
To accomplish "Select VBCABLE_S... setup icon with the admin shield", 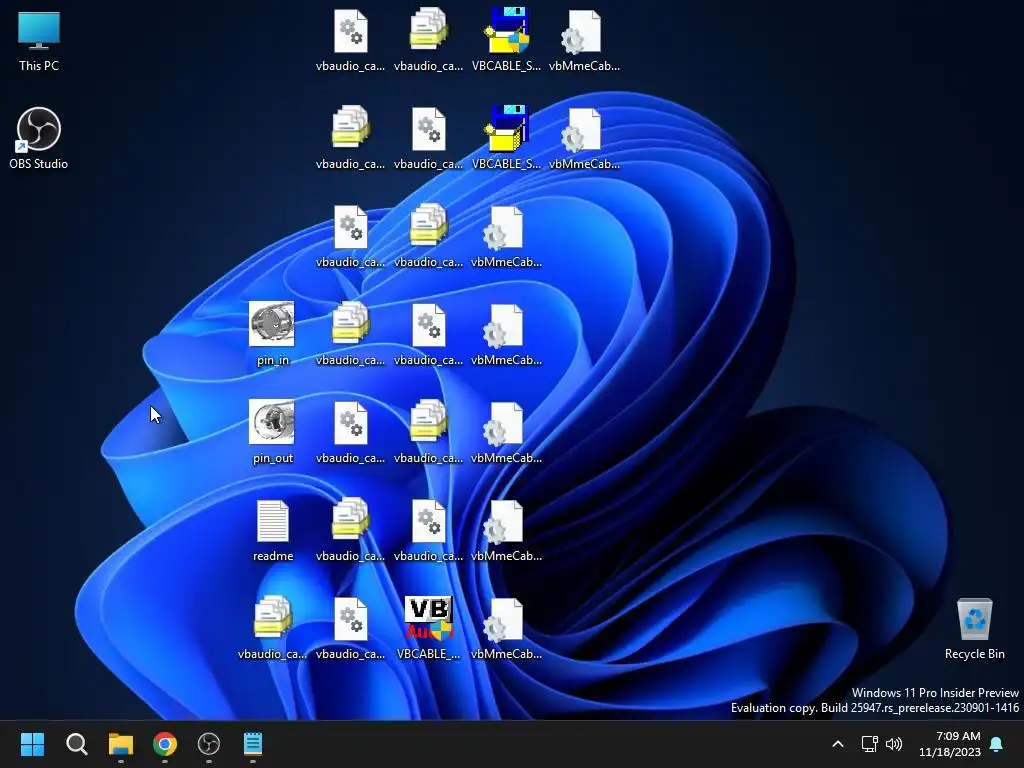I will click(506, 40).
